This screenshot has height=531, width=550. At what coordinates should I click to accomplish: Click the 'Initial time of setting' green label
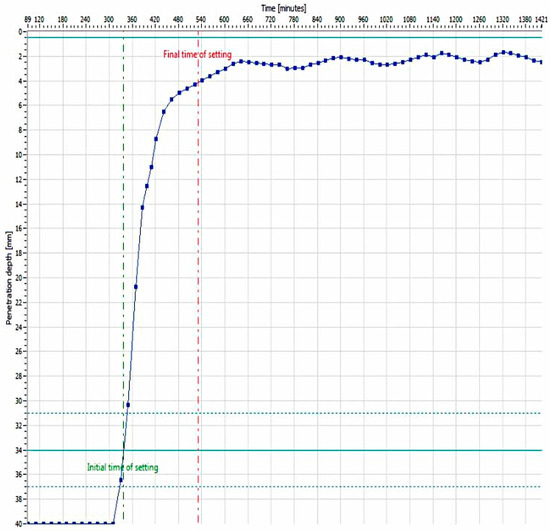coord(123,468)
